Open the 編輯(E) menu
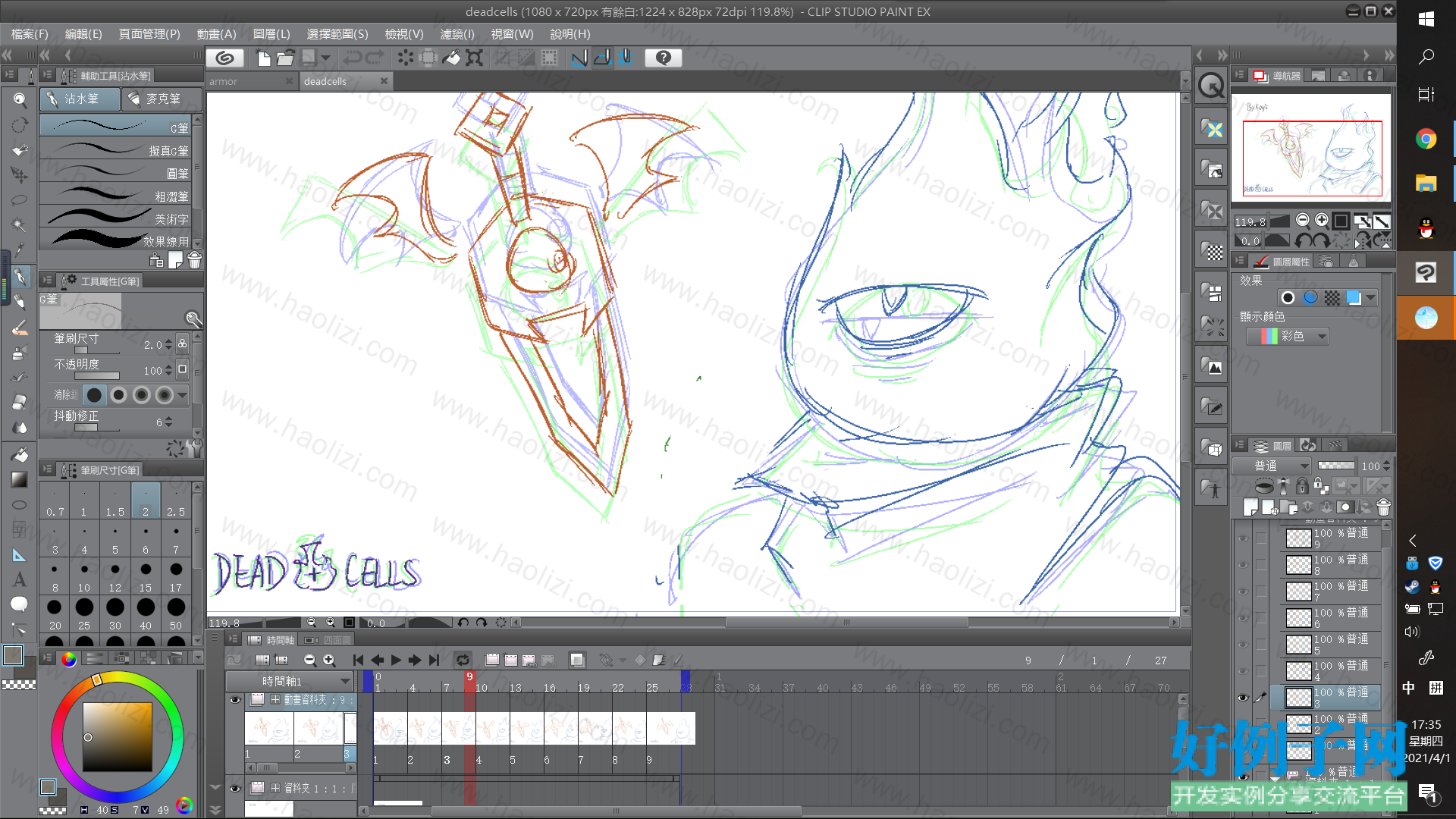1456x819 pixels. pyautogui.click(x=83, y=34)
